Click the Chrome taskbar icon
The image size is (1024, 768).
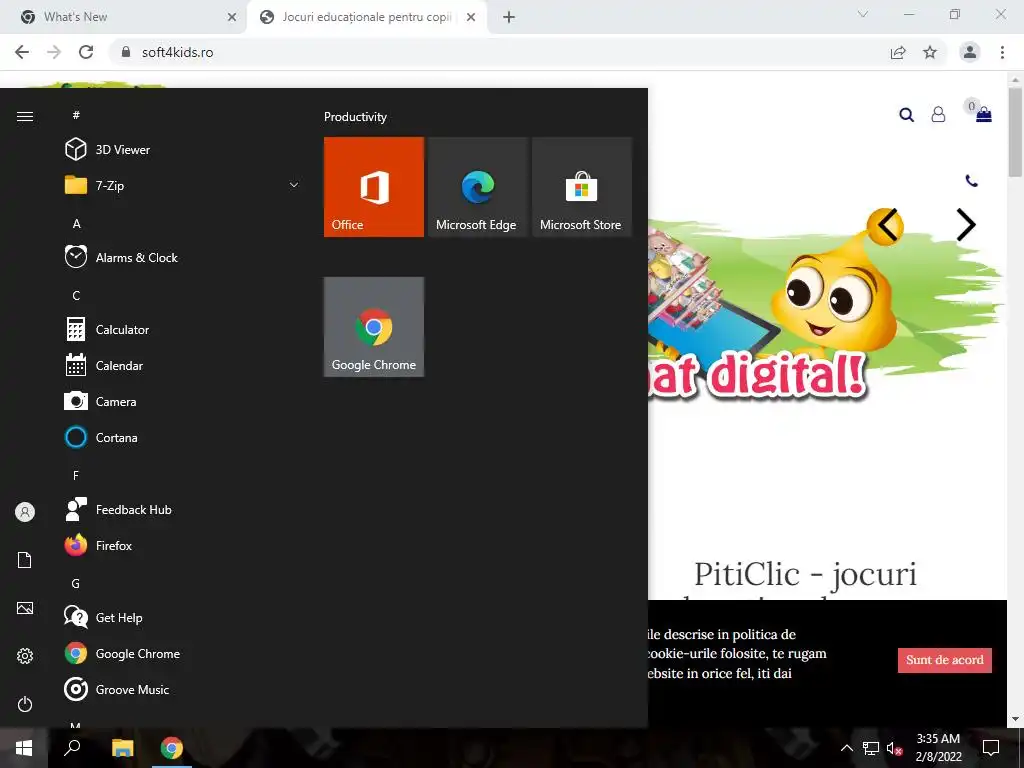pos(172,748)
